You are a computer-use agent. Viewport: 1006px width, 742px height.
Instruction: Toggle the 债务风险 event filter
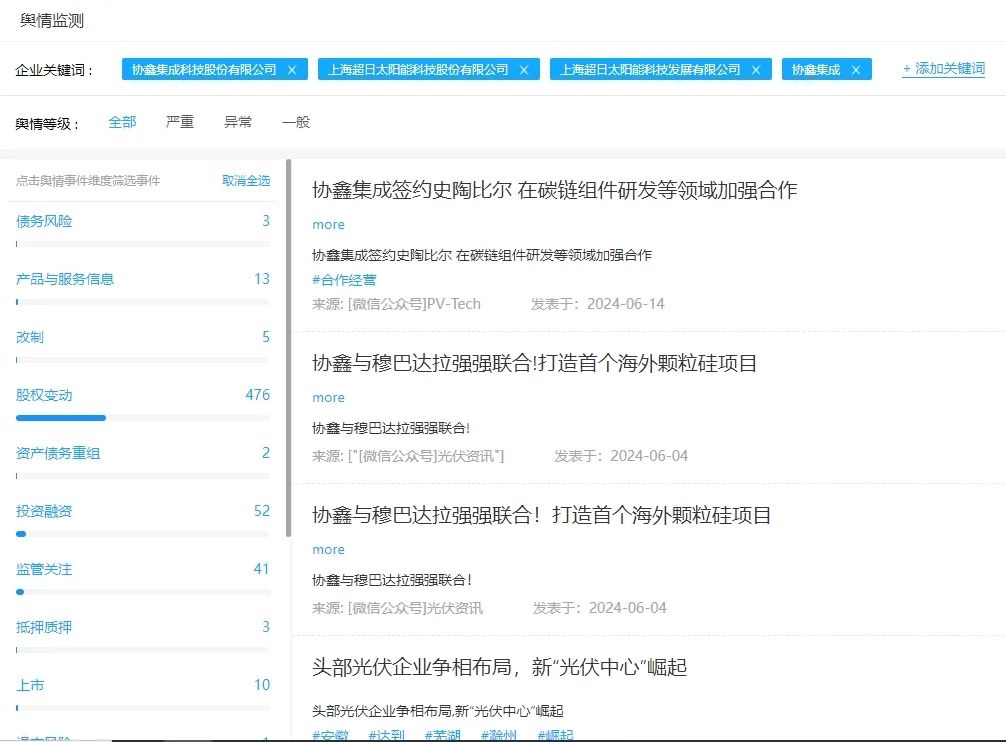pyautogui.click(x=44, y=221)
